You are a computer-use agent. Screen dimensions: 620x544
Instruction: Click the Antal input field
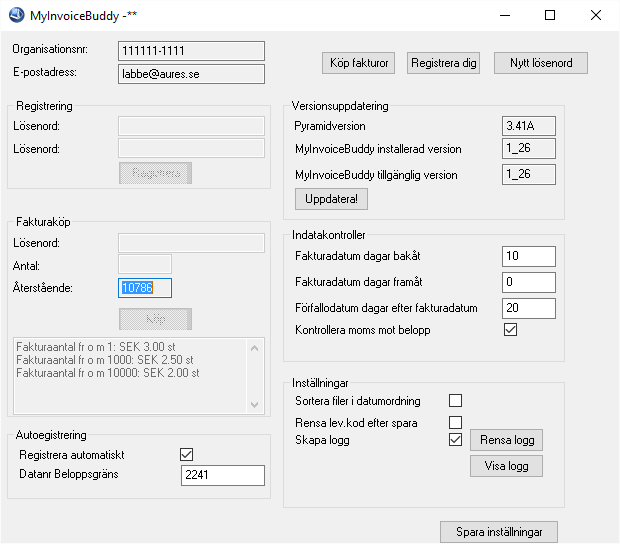(x=145, y=264)
